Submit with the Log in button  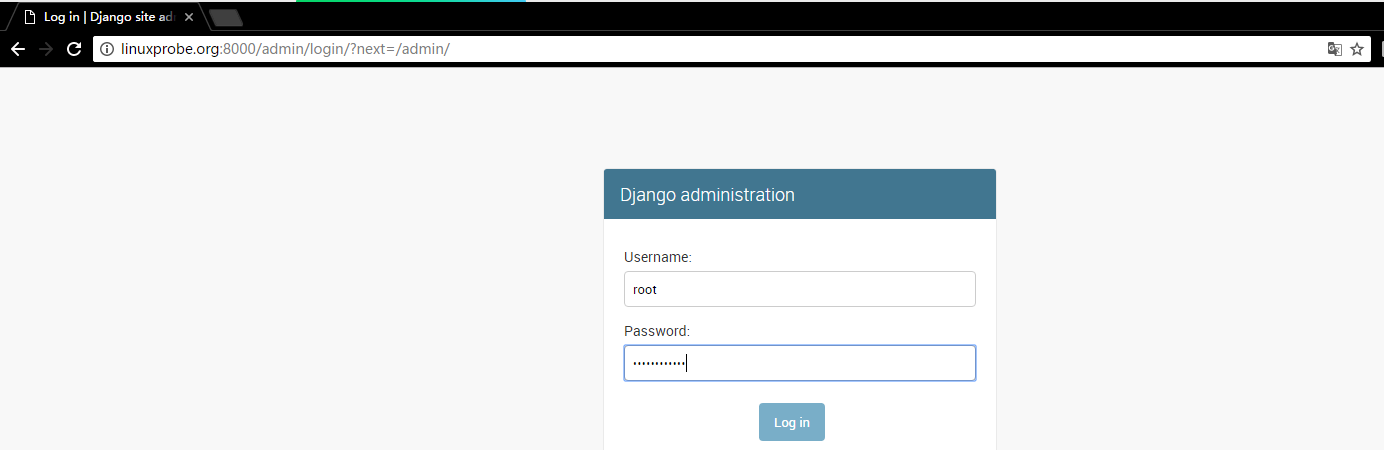tap(792, 422)
